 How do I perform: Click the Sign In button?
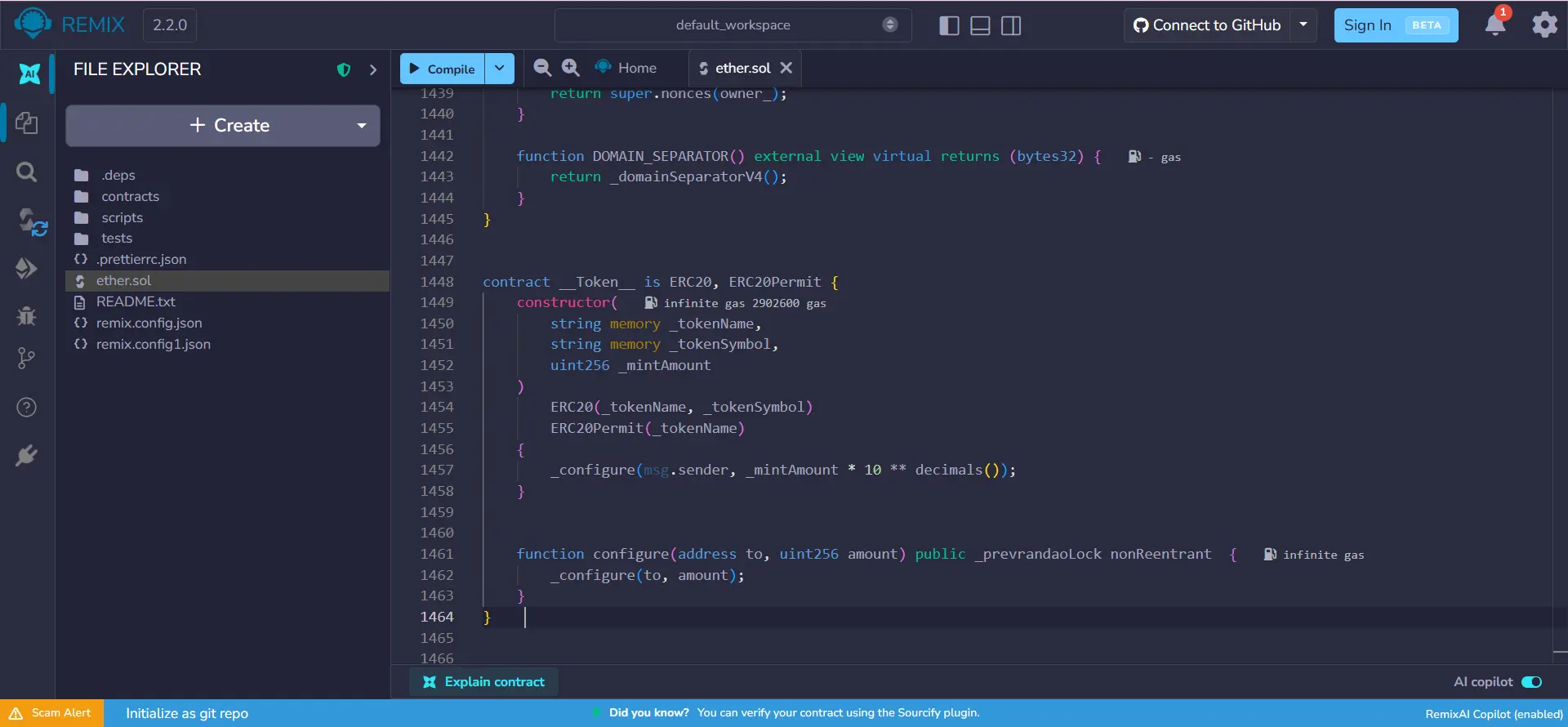(1396, 25)
